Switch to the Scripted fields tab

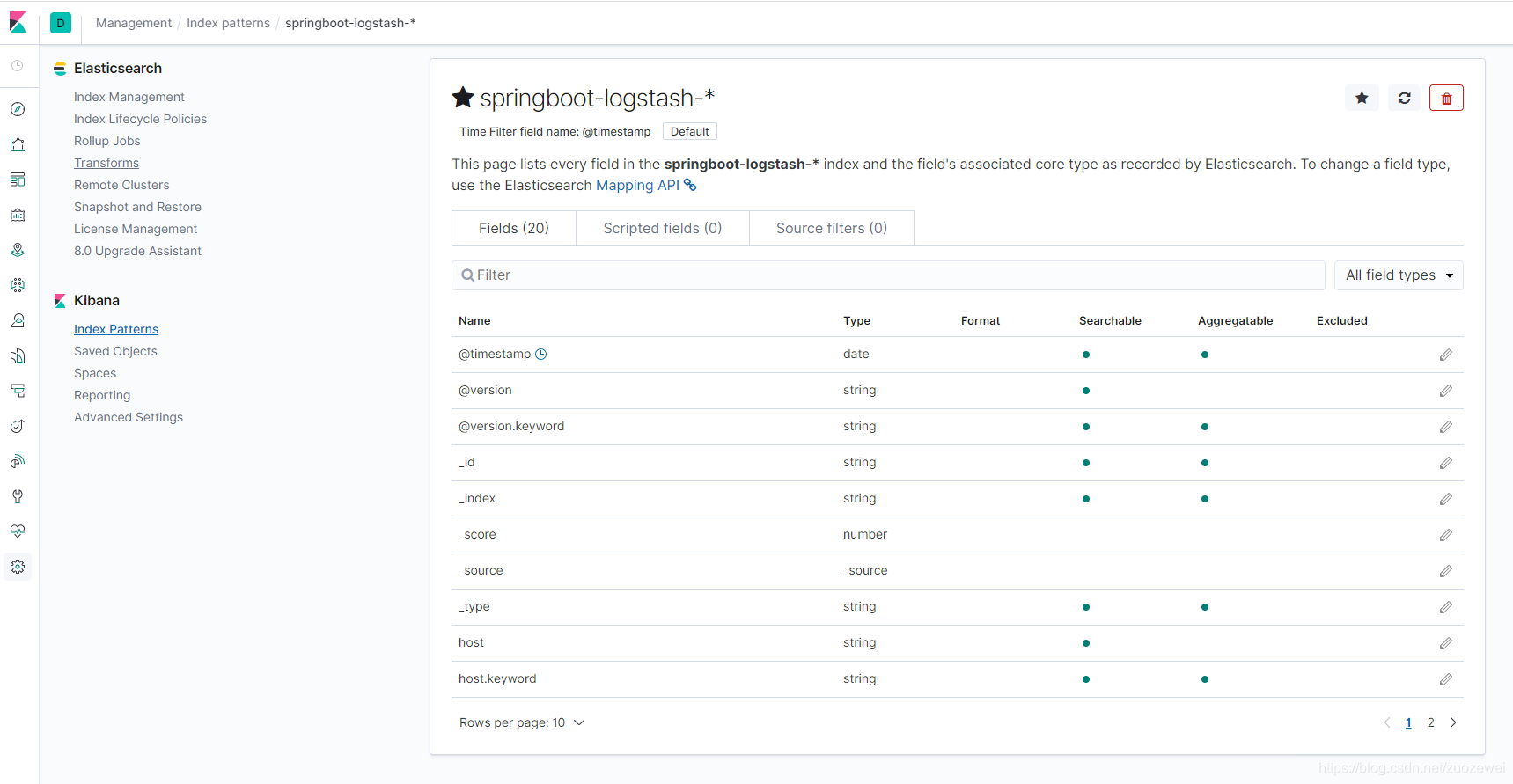pyautogui.click(x=662, y=228)
